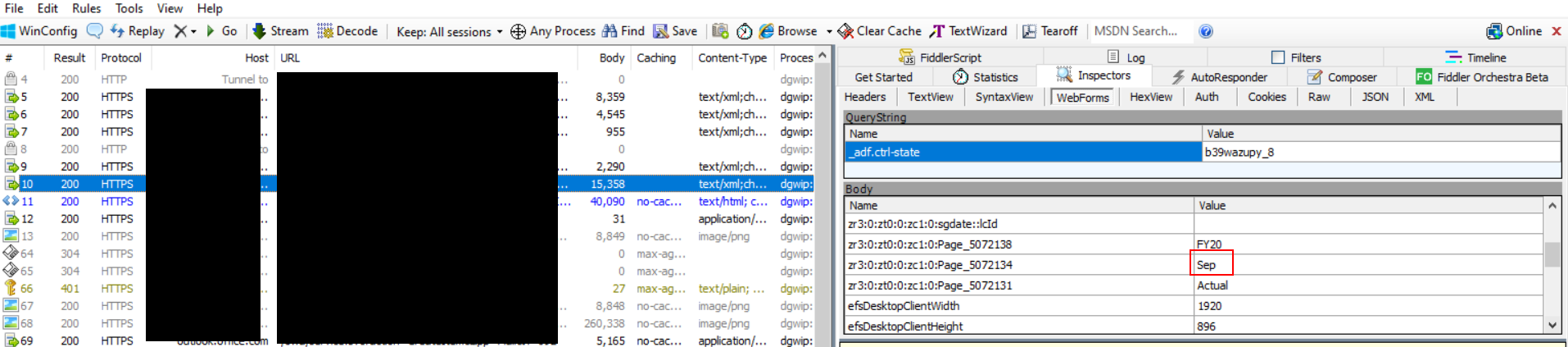Start streaming mode with Stream button
Image resolution: width=1568 pixels, height=347 pixels.
pos(280,31)
